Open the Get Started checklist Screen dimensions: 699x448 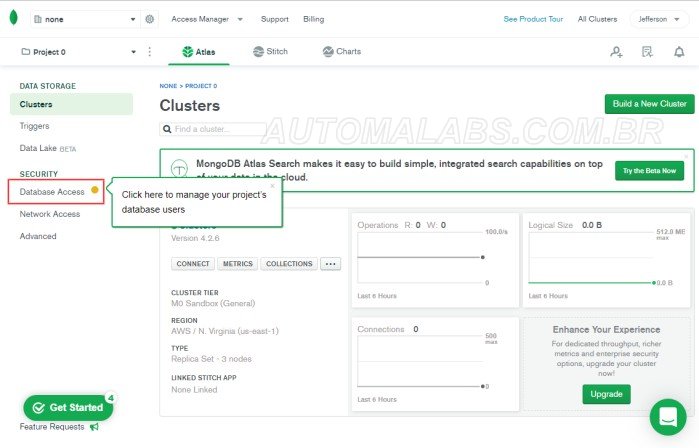click(69, 407)
